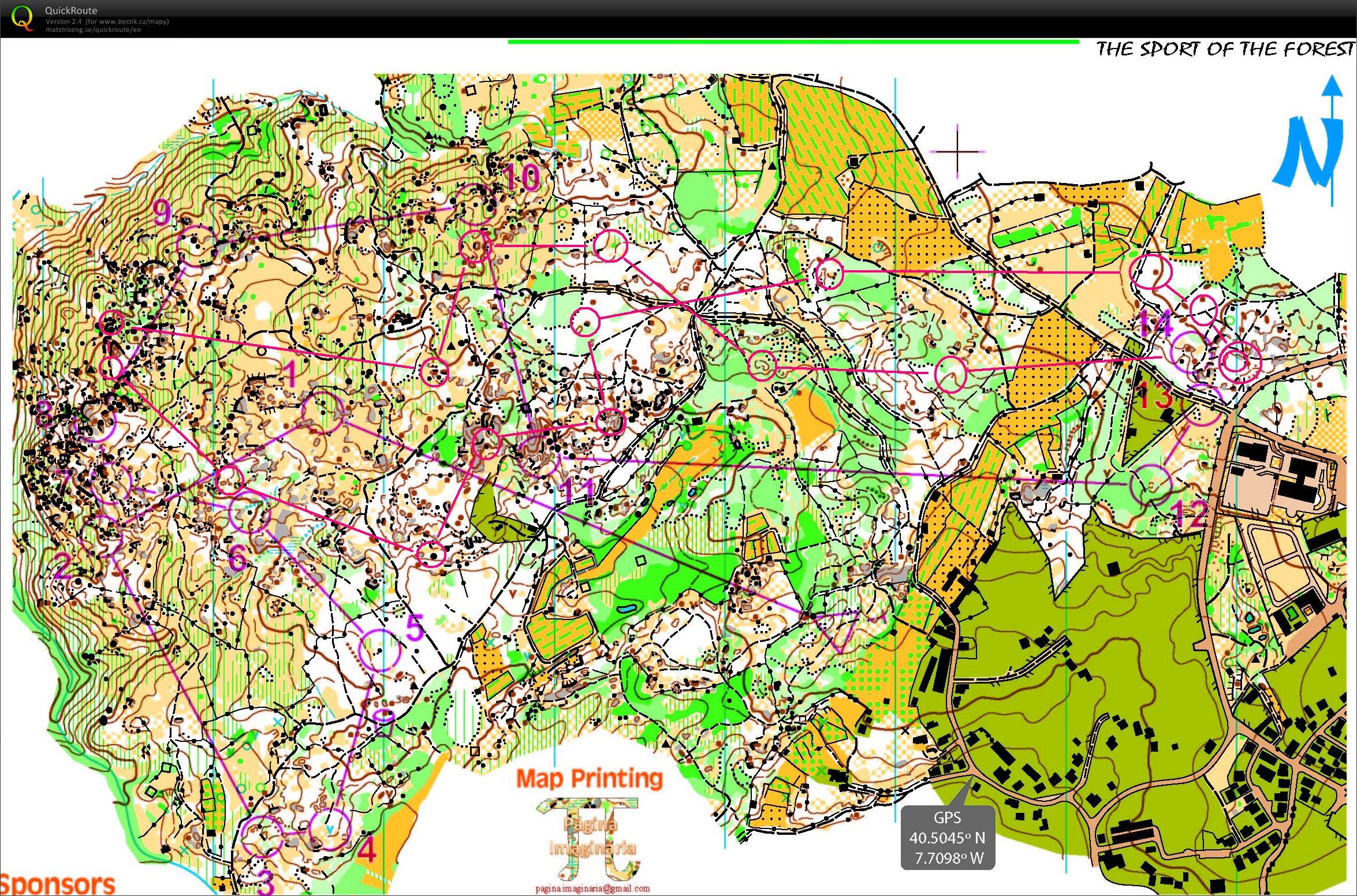The image size is (1357, 896).
Task: Click control number 1 label on map
Action: click(x=290, y=374)
